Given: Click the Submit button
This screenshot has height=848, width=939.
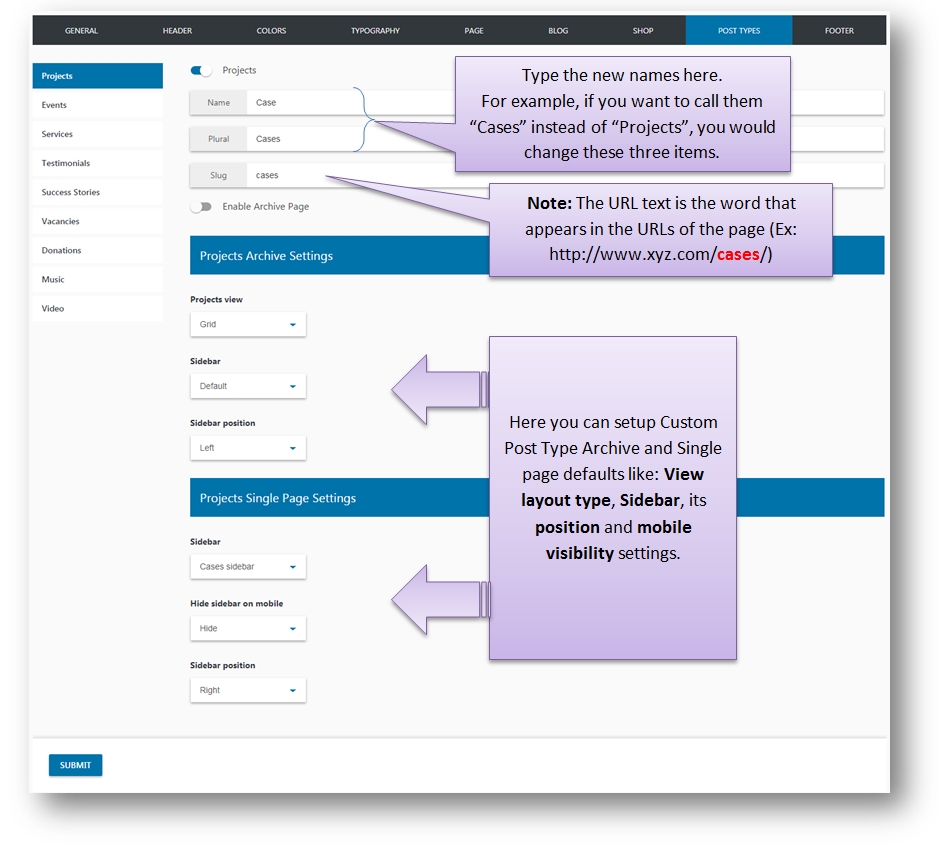Looking at the screenshot, I should [x=75, y=766].
